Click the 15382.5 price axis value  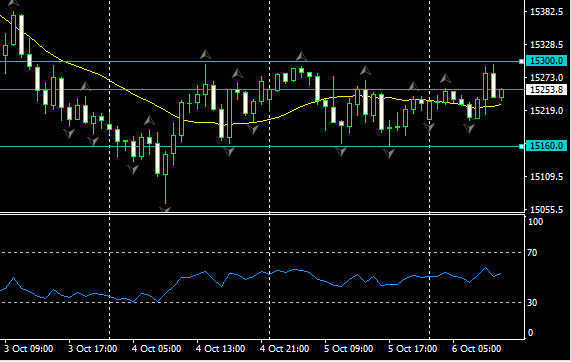(x=547, y=12)
